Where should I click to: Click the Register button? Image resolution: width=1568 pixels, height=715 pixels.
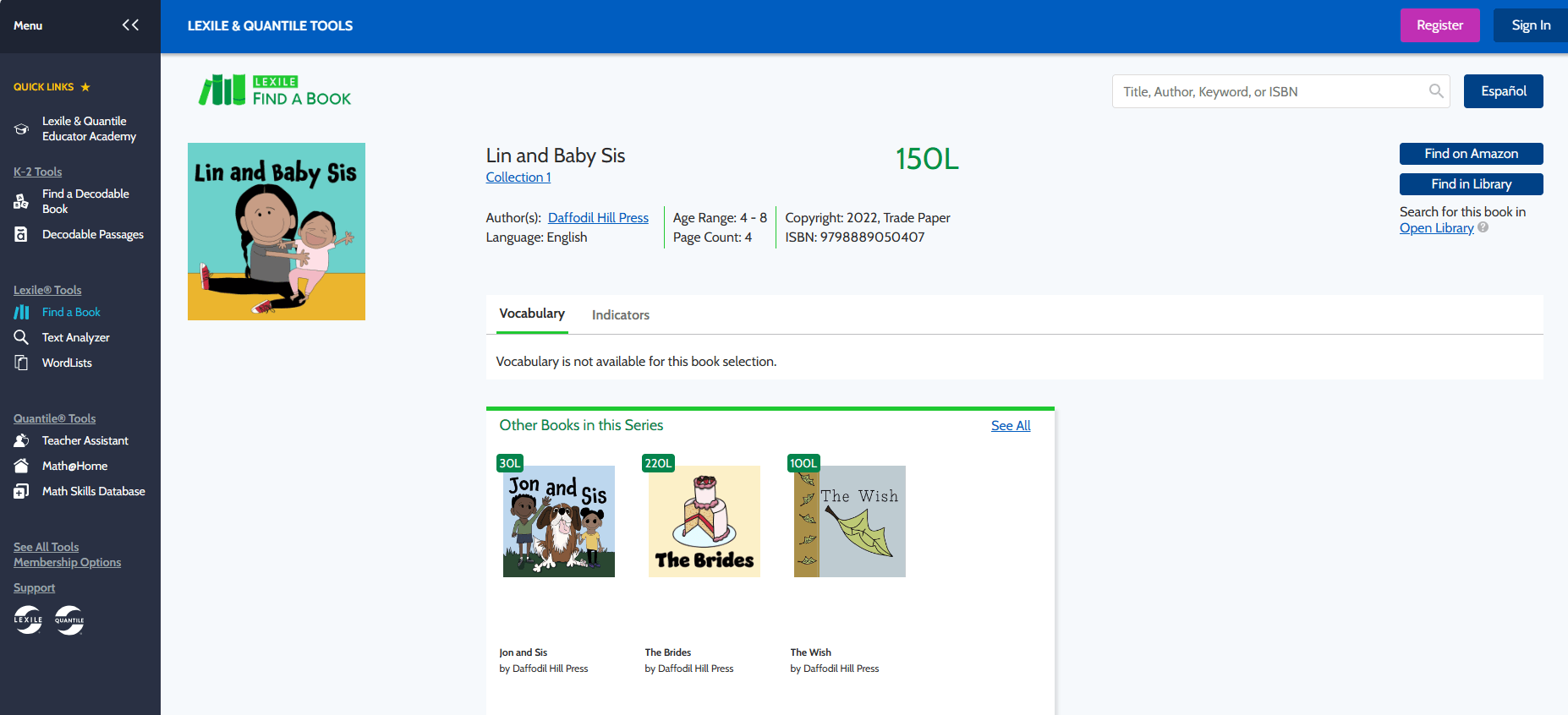[1439, 25]
